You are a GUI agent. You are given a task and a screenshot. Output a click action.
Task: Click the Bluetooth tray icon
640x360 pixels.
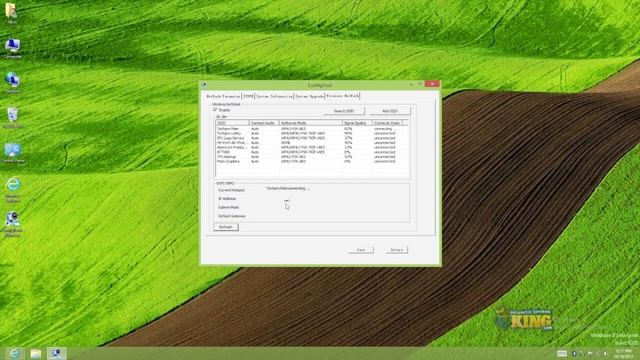pyautogui.click(x=574, y=353)
